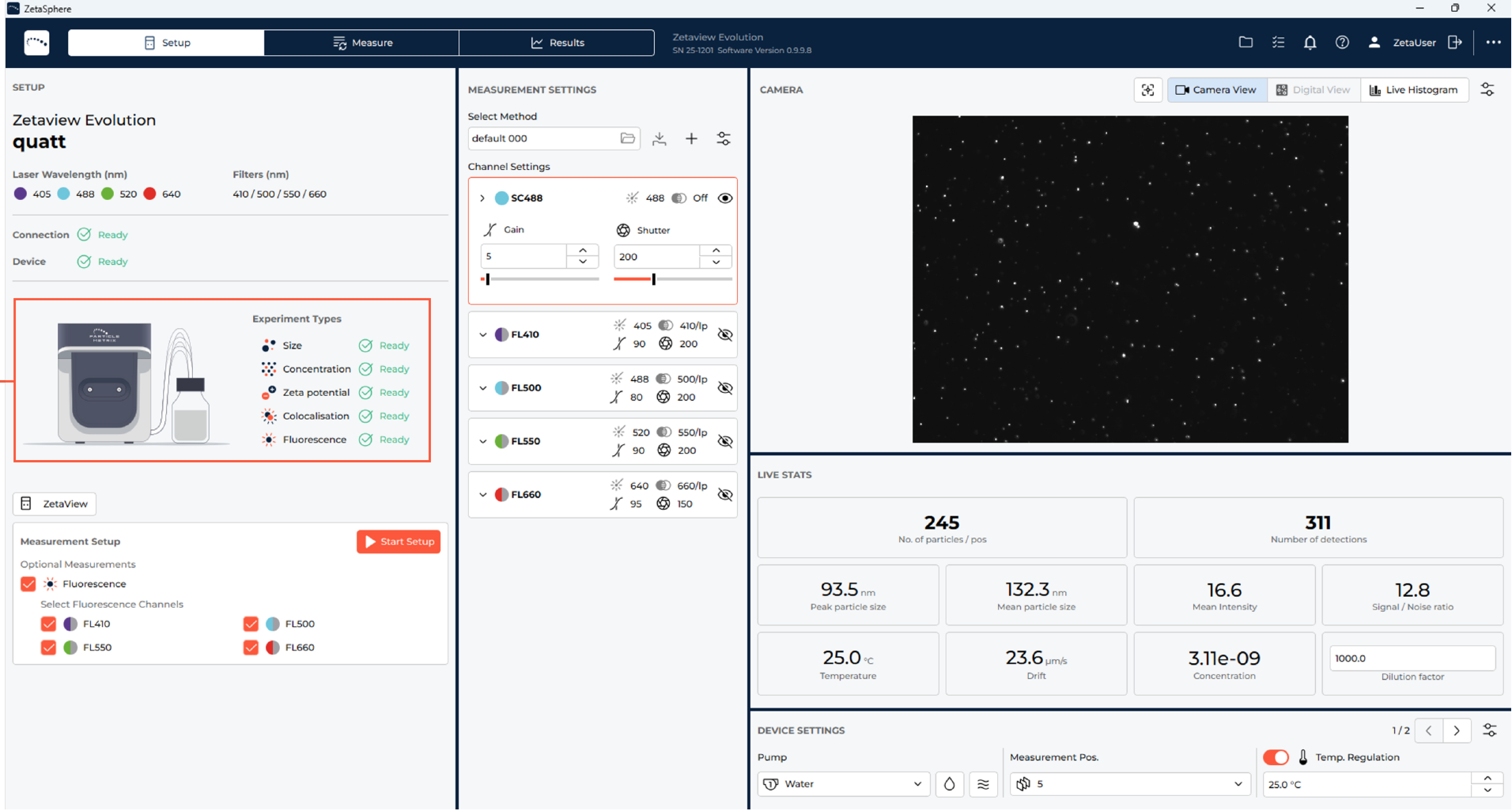Click the log out icon
This screenshot has width=1512, height=811.
tap(1454, 43)
